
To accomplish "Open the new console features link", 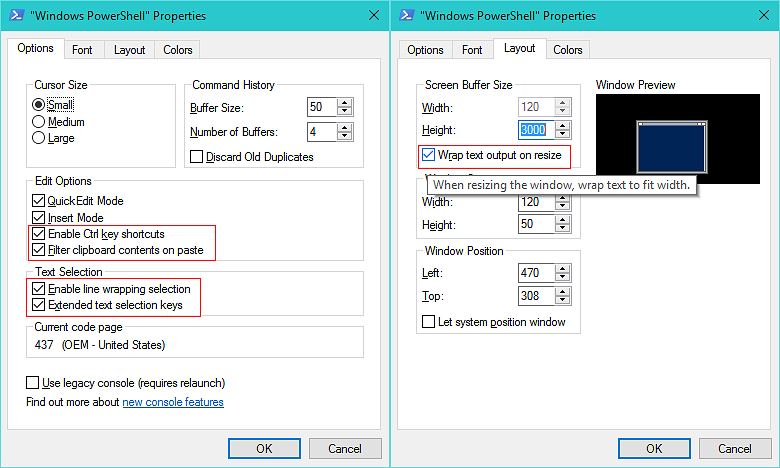I will [173, 402].
